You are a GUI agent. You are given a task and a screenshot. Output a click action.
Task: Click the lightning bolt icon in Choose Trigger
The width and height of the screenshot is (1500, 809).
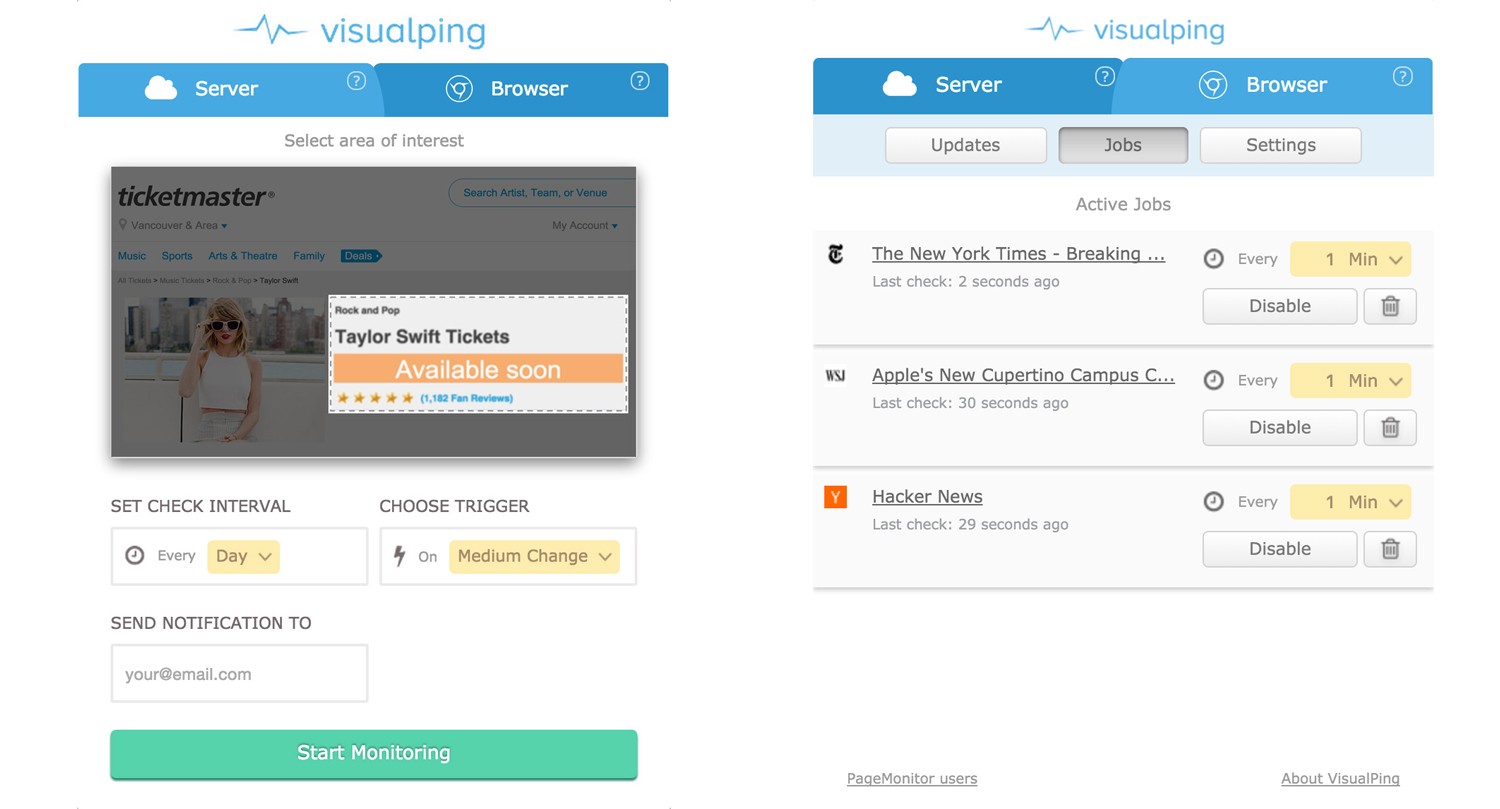point(399,556)
